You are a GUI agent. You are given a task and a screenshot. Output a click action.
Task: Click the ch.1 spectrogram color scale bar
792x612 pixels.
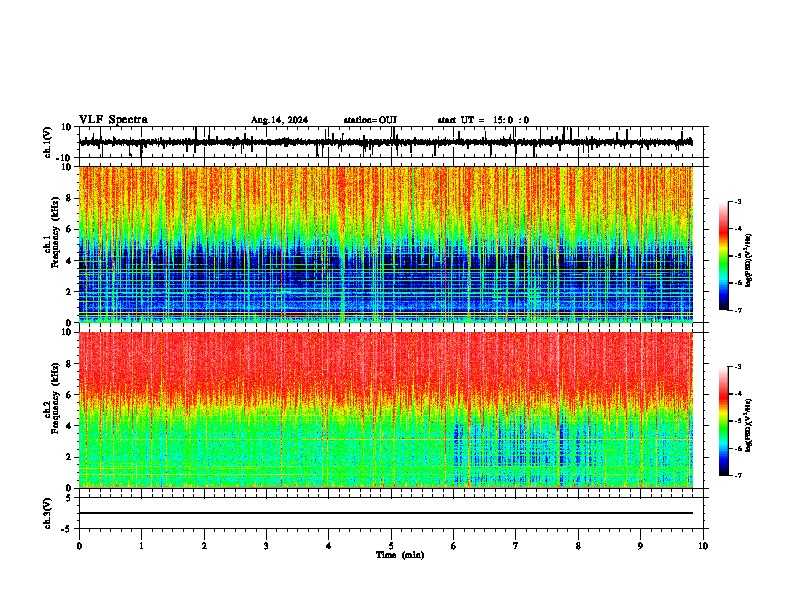pos(723,256)
